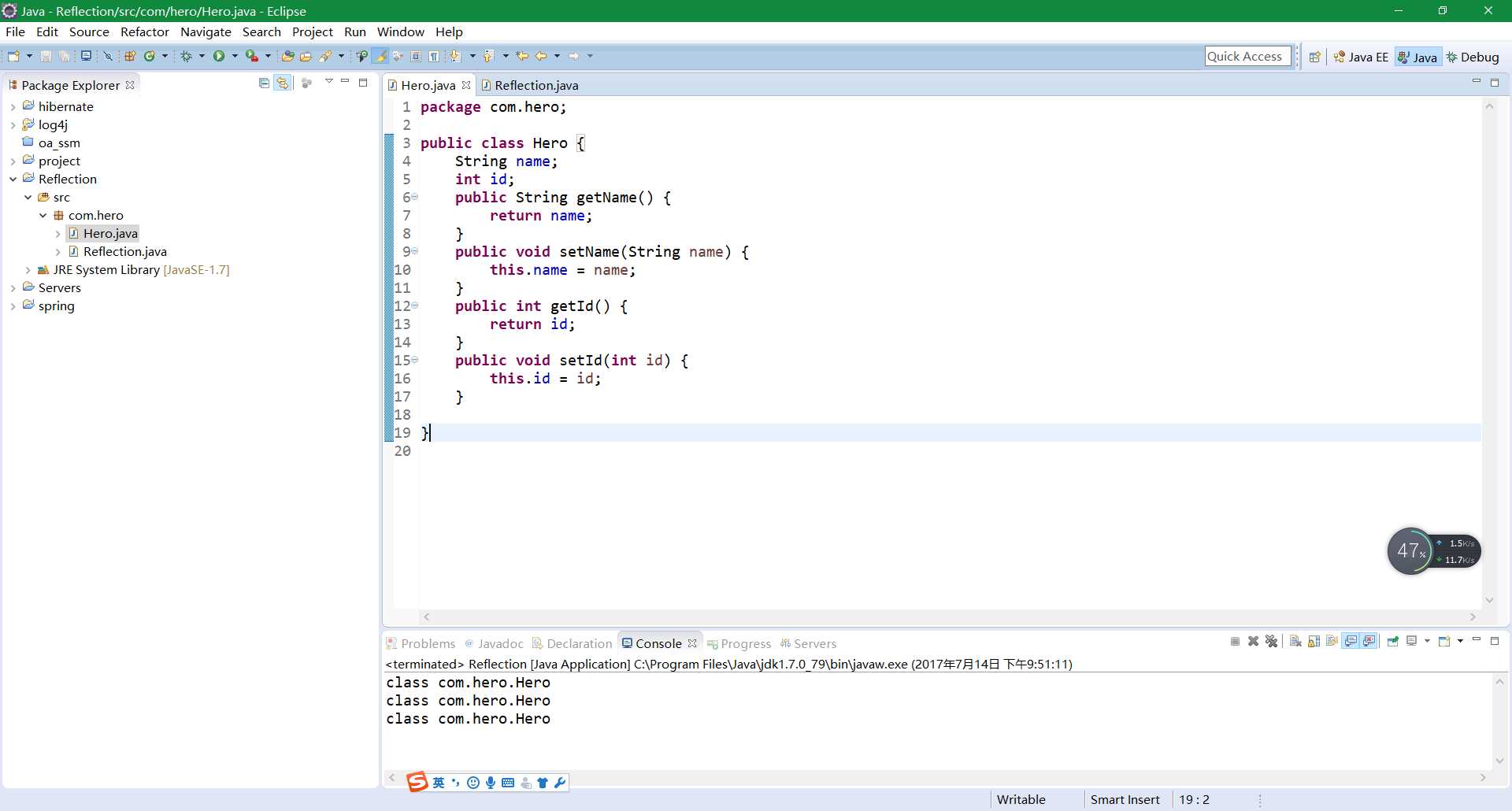Expand the log4j project node
This screenshot has height=811, width=1512.
(x=13, y=125)
